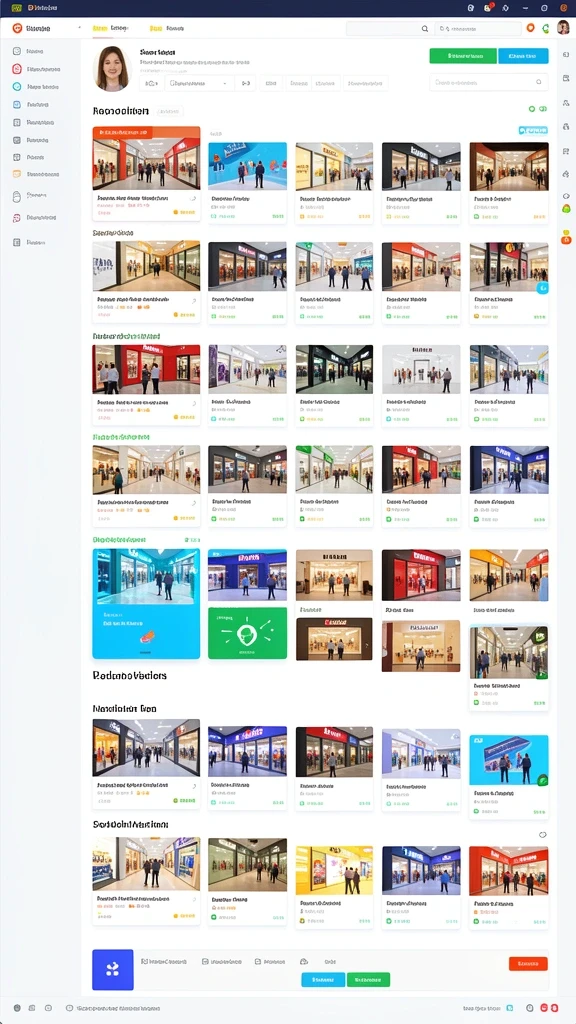Screen dimensions: 576x1024
Task: Click the green button in profile header
Action: 463,56
